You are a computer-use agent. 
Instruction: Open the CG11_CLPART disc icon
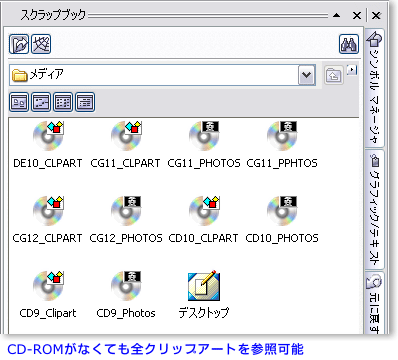126,136
